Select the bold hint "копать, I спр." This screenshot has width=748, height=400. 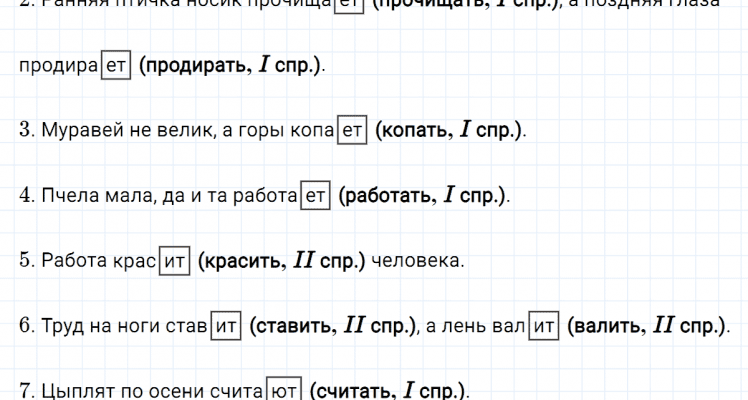tap(450, 131)
